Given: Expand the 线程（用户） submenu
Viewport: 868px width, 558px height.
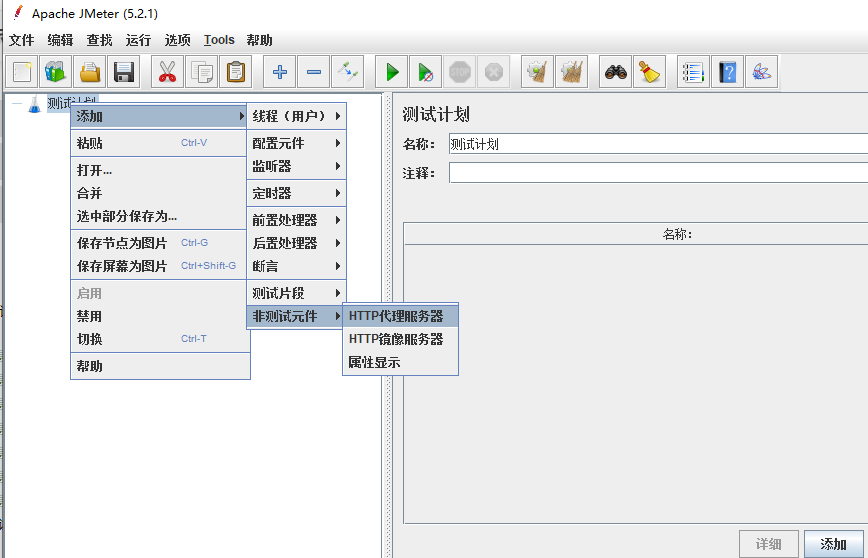Looking at the screenshot, I should (x=296, y=116).
